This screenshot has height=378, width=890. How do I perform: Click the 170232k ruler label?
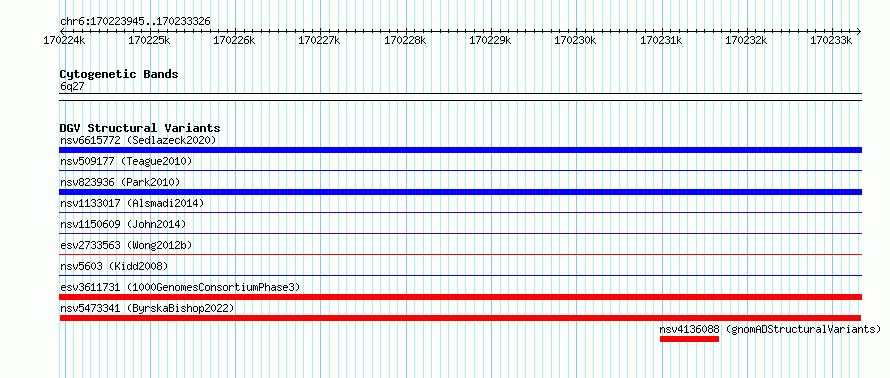(747, 40)
